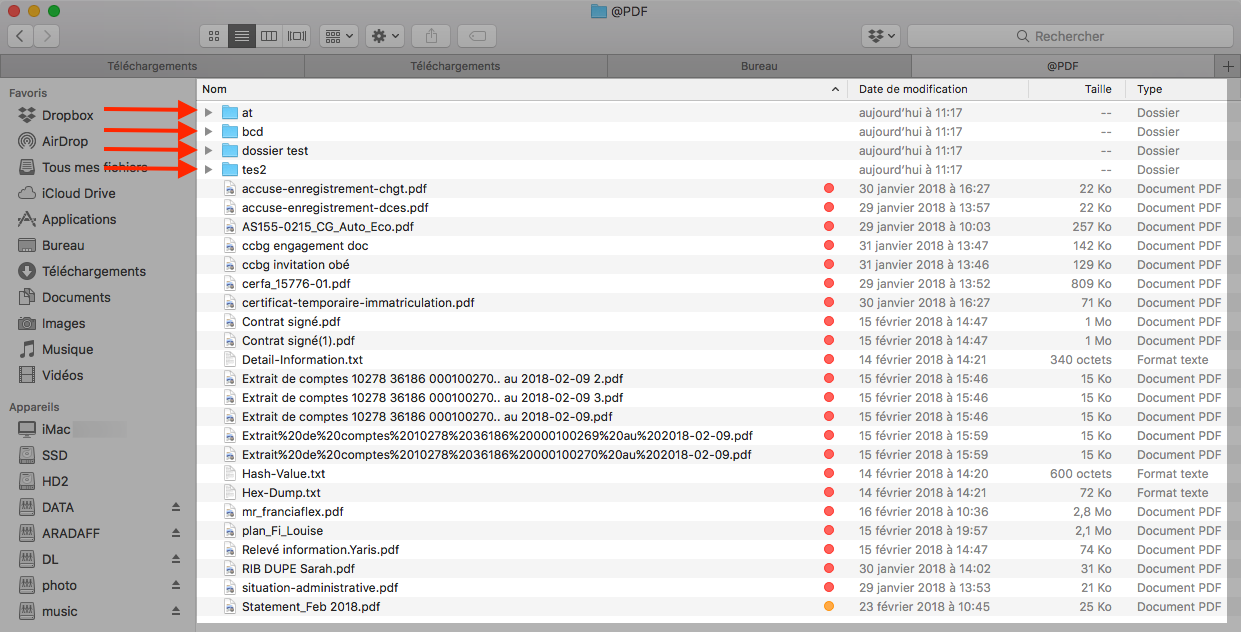Image resolution: width=1241 pixels, height=632 pixels.
Task: Sort by the Nom column header
Action: coord(522,89)
